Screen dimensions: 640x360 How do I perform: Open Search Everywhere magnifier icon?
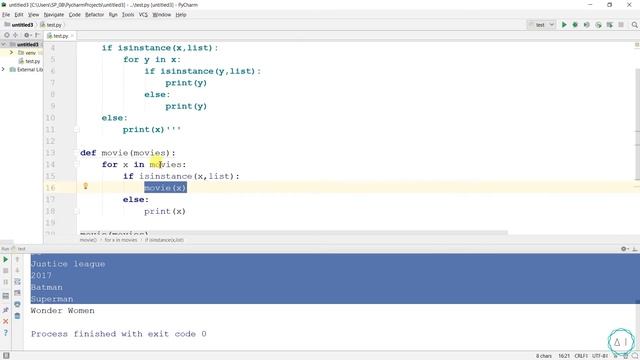pos(635,25)
